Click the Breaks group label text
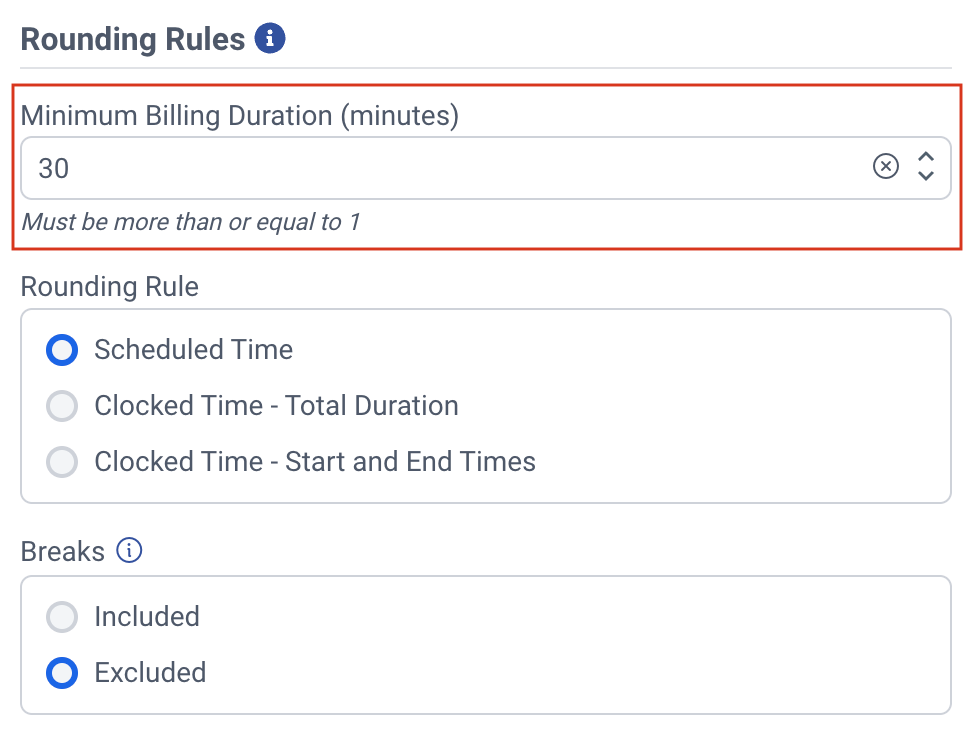Viewport: 980px width, 740px height. (63, 551)
